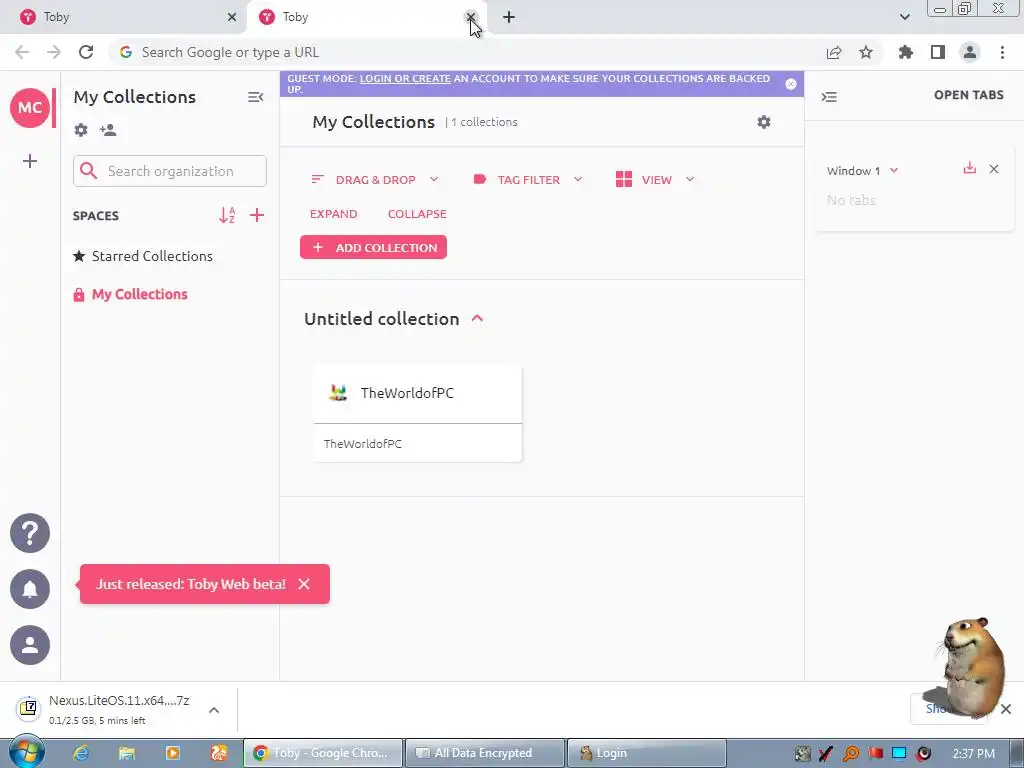Dismiss the guest mode banner

point(791,84)
